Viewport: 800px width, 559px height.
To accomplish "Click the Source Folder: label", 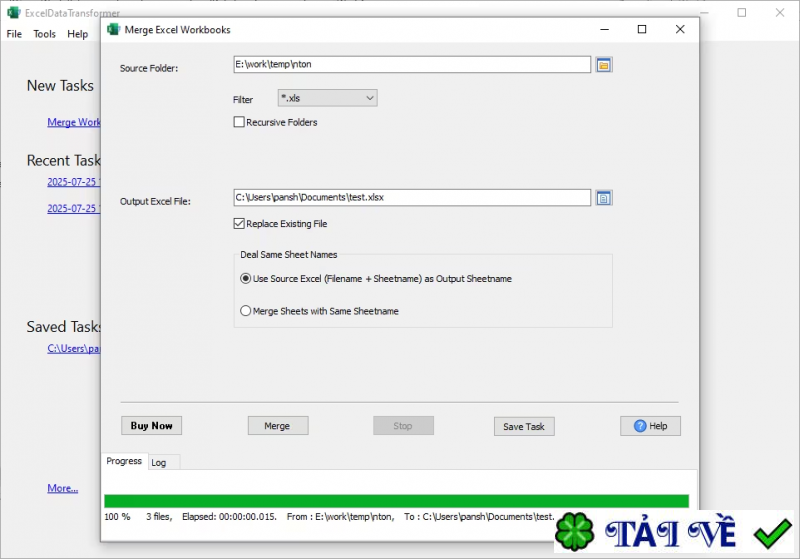I will click(149, 68).
